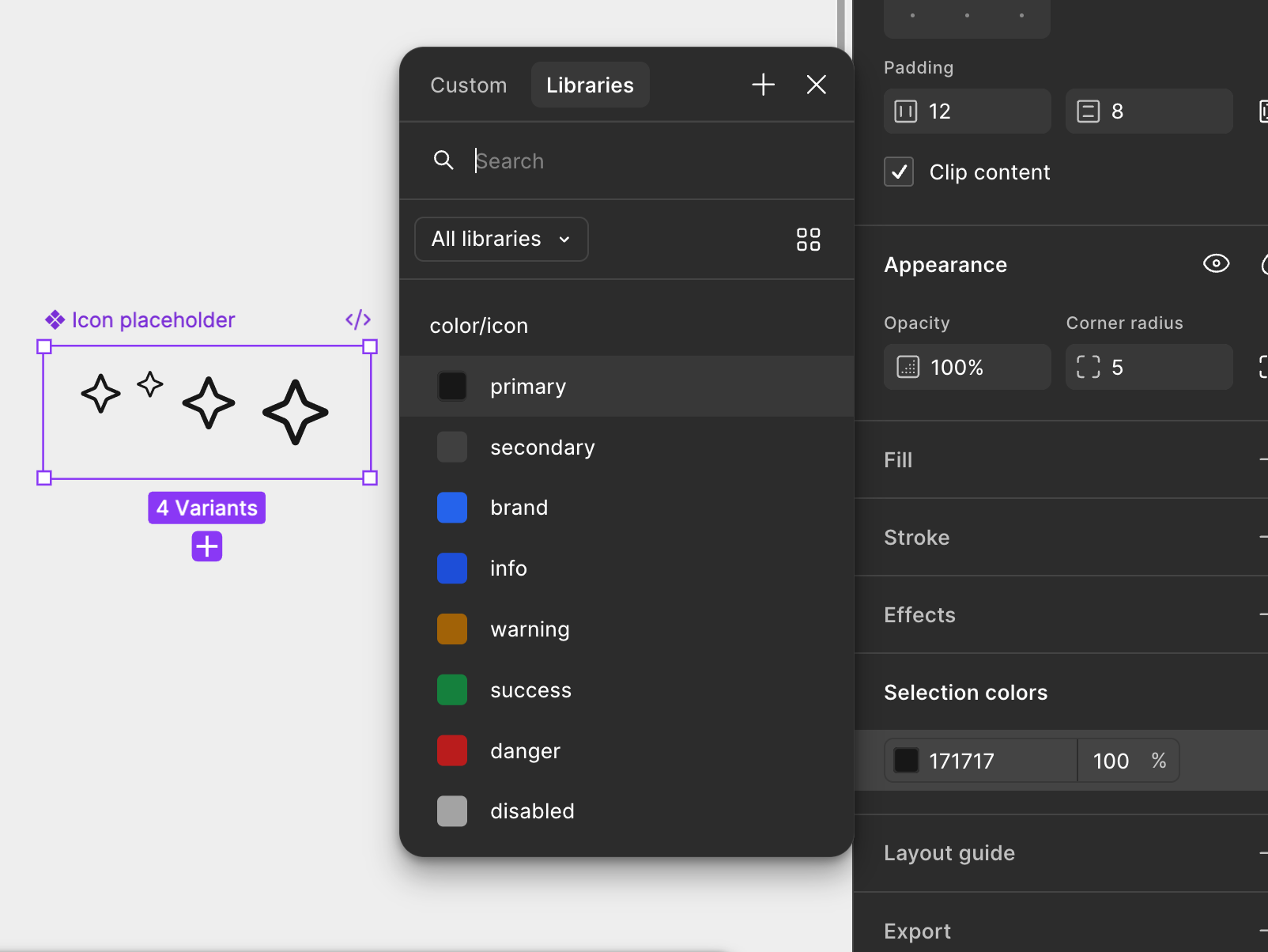The width and height of the screenshot is (1268, 952).
Task: Switch to the grid view icon
Action: point(808,240)
